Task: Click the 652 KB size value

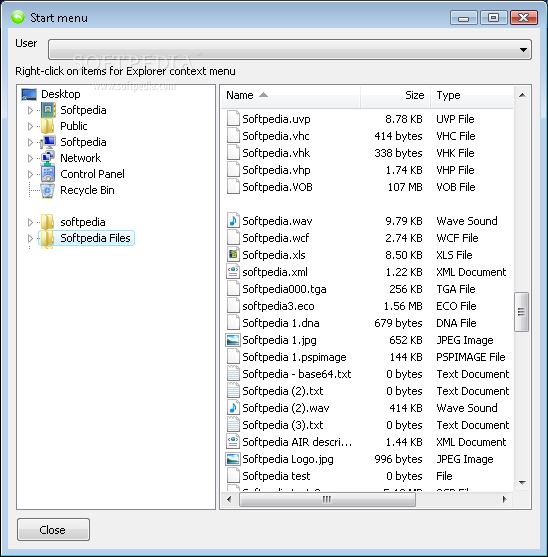Action: pos(406,340)
